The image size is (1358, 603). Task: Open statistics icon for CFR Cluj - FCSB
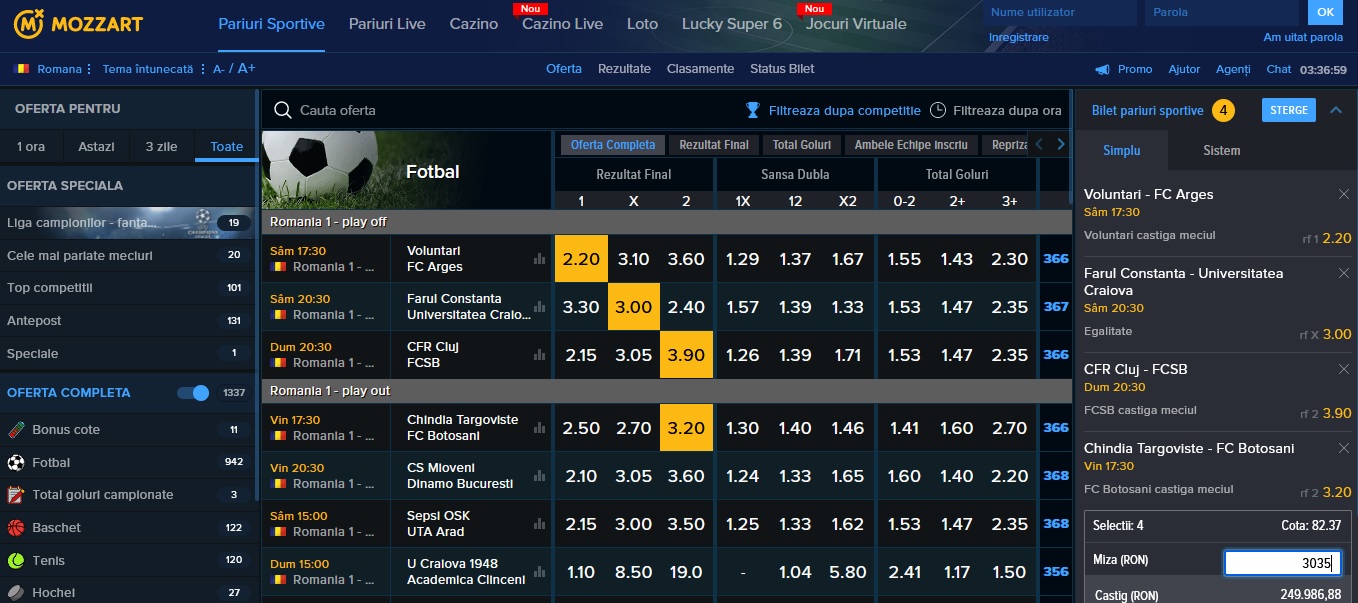tap(540, 355)
